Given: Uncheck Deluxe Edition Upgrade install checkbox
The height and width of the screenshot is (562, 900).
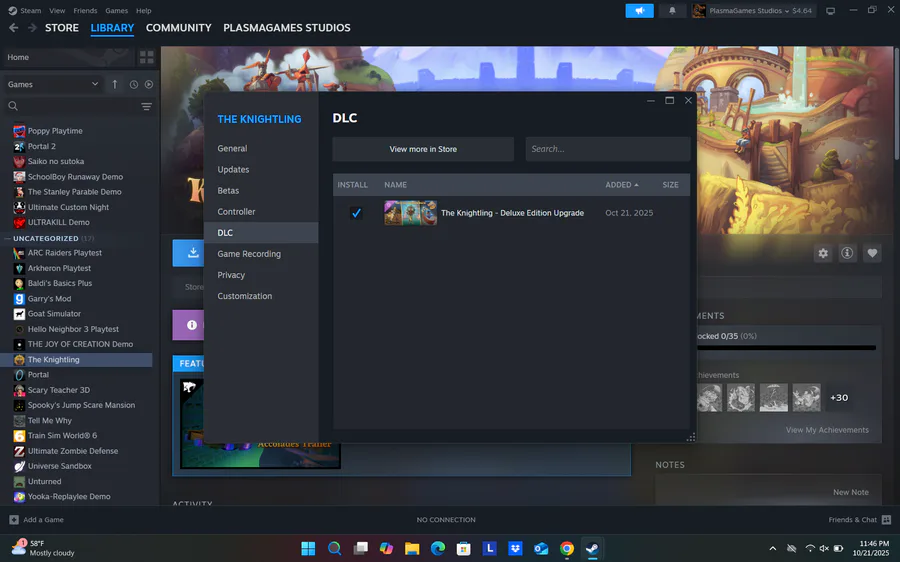Looking at the screenshot, I should pyautogui.click(x=356, y=213).
